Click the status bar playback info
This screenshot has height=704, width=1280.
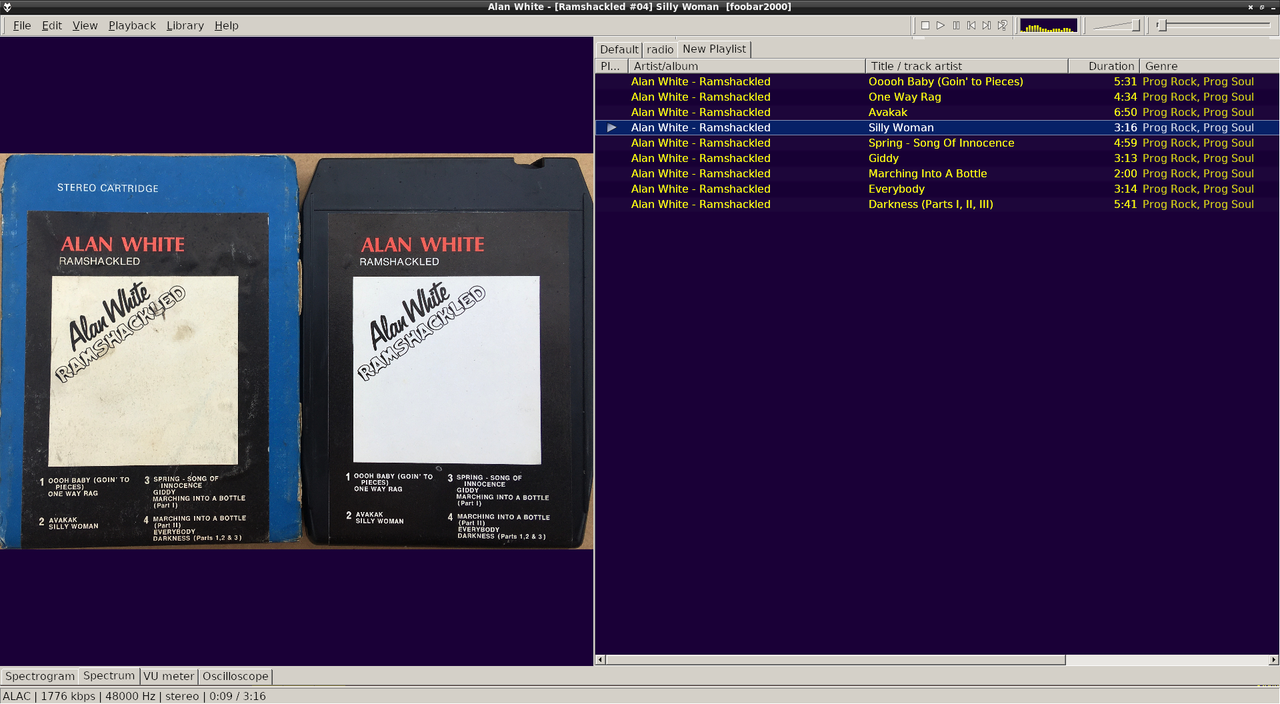coord(134,696)
